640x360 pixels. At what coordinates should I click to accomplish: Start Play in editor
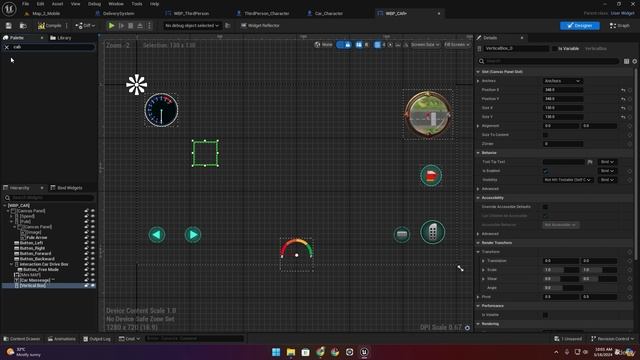111,26
